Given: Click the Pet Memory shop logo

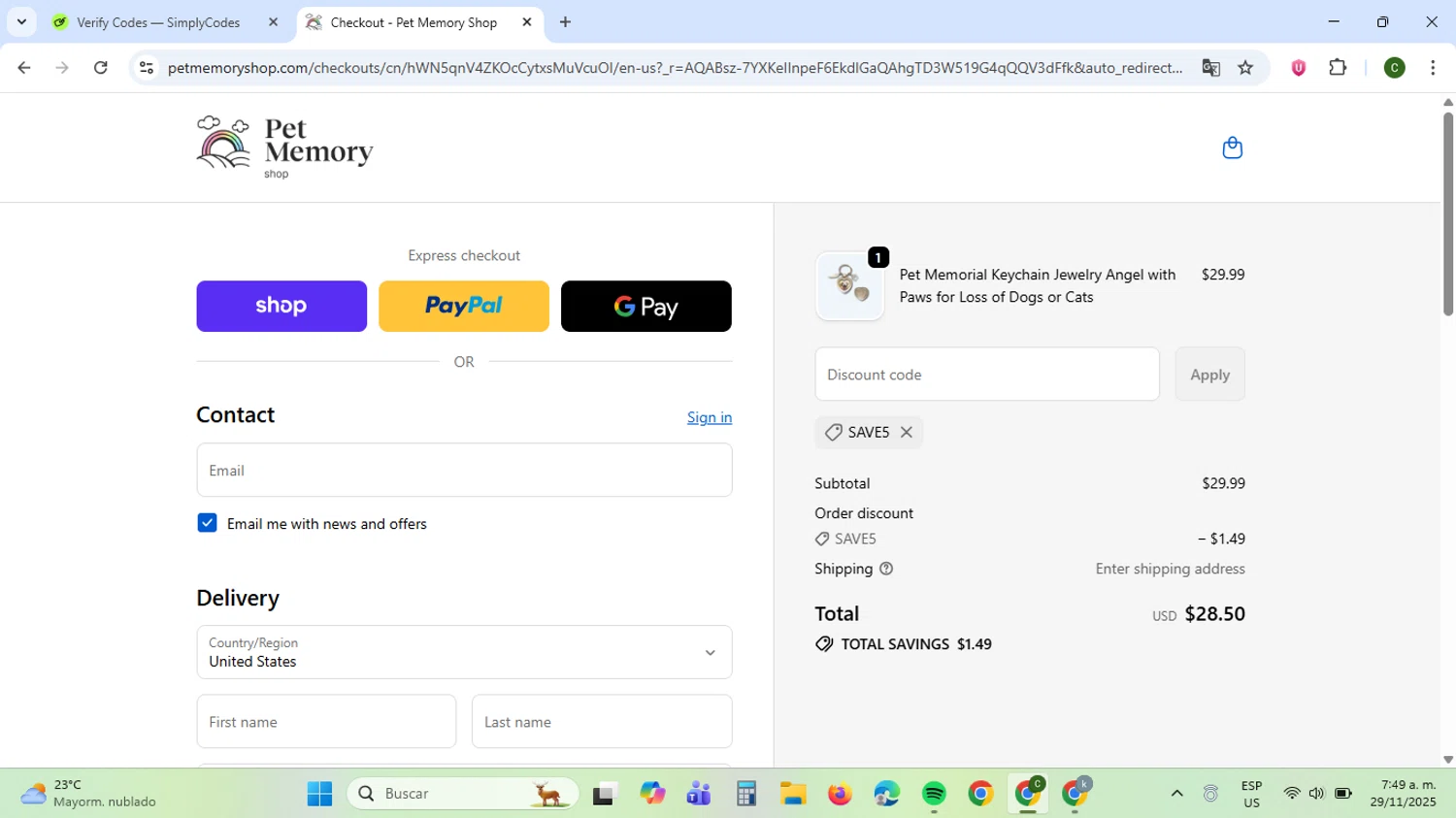Looking at the screenshot, I should (x=284, y=147).
